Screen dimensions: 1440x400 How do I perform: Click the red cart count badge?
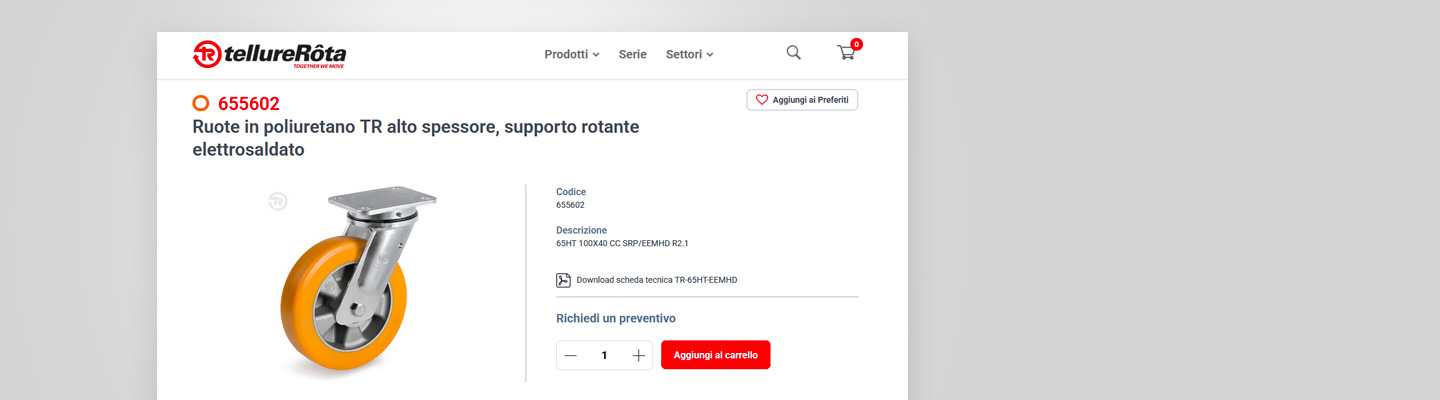[857, 44]
